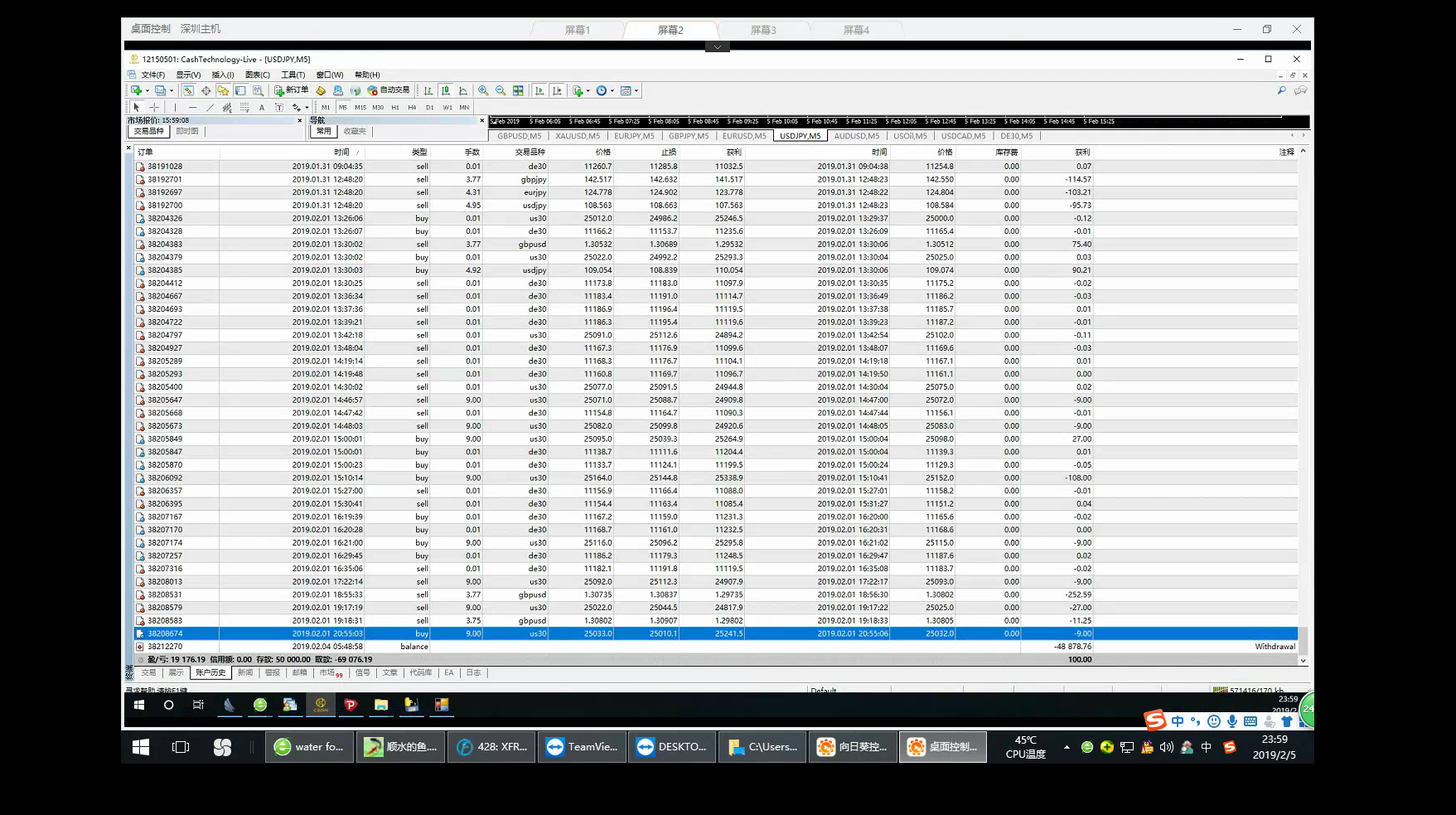Select the text 'A' drawing tool
The height and width of the screenshot is (815, 1456).
[x=262, y=107]
